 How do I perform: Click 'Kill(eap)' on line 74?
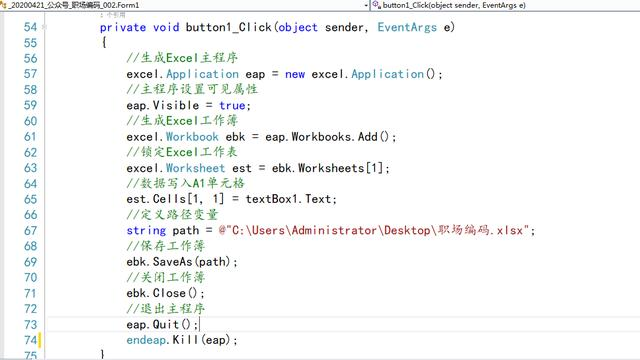(202, 340)
